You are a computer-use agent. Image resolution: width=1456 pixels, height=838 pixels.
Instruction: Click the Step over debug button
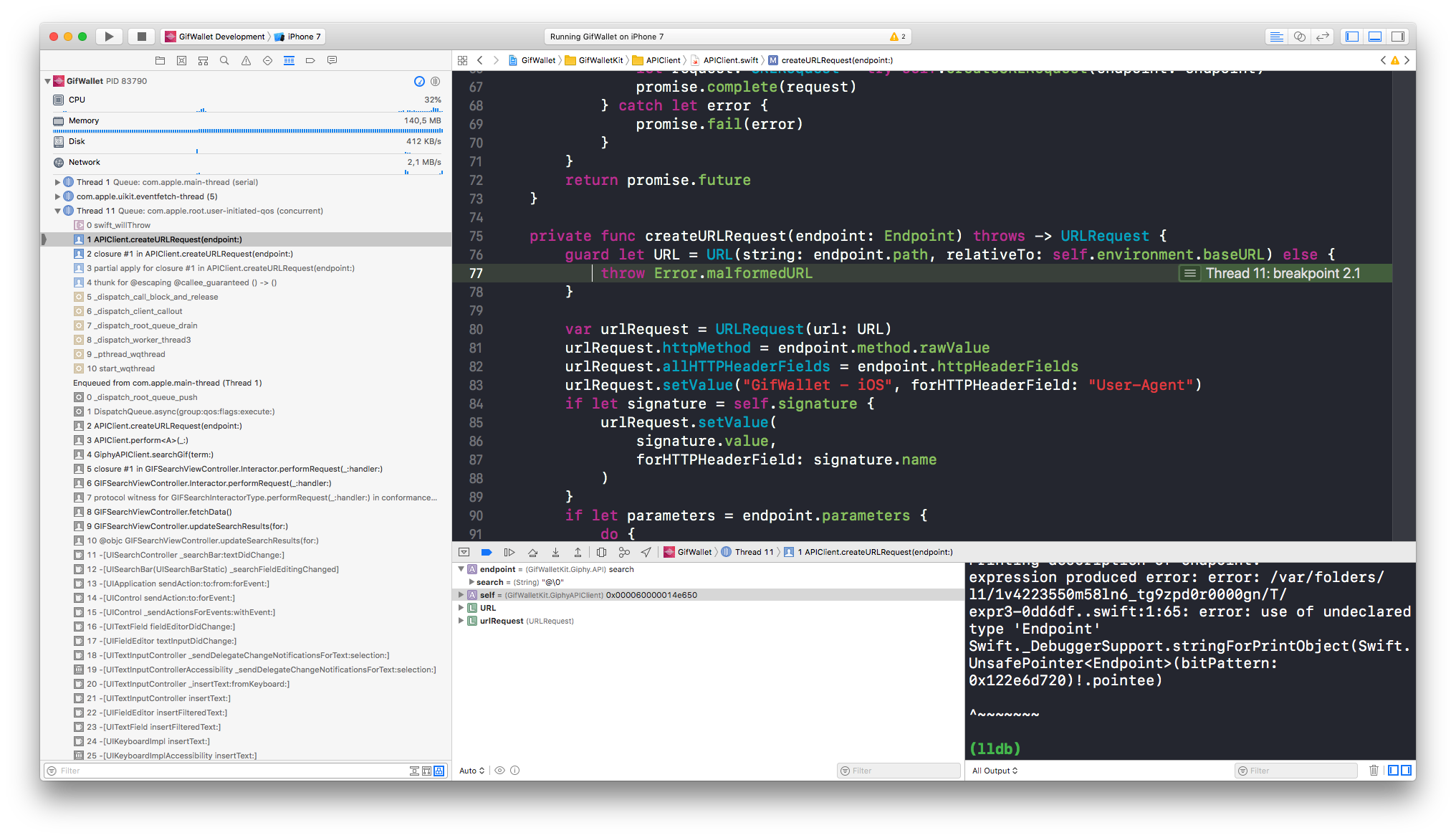click(532, 552)
